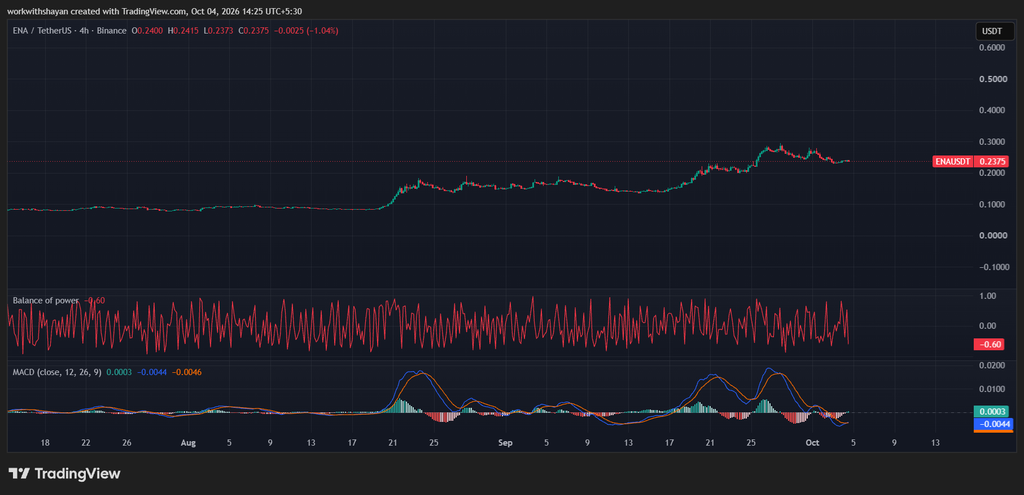Click the −0.60 value beside the Balance of power label
Viewport: 1024px width, 495px height.
pyautogui.click(x=94, y=300)
